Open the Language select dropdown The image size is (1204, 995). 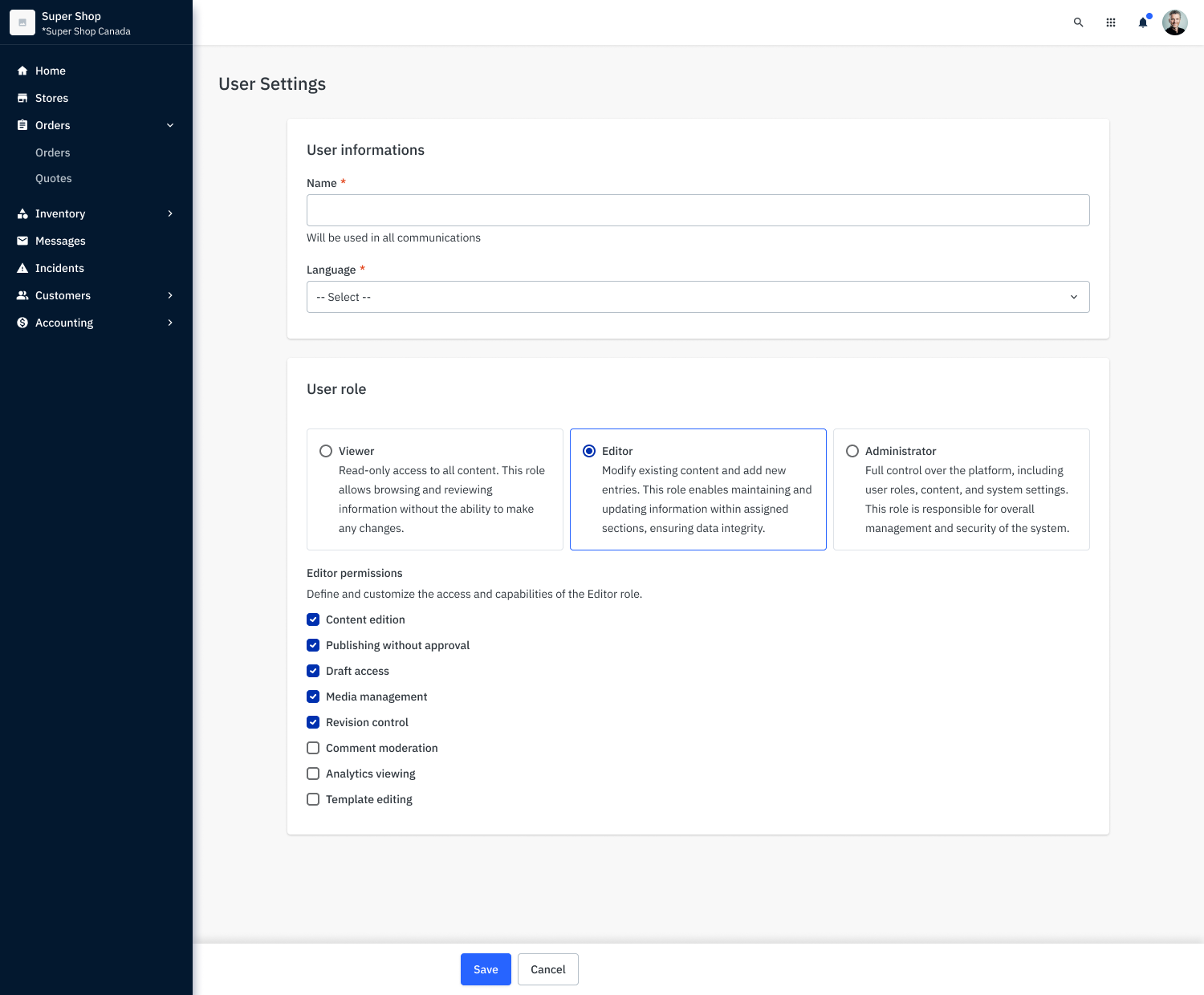[698, 297]
